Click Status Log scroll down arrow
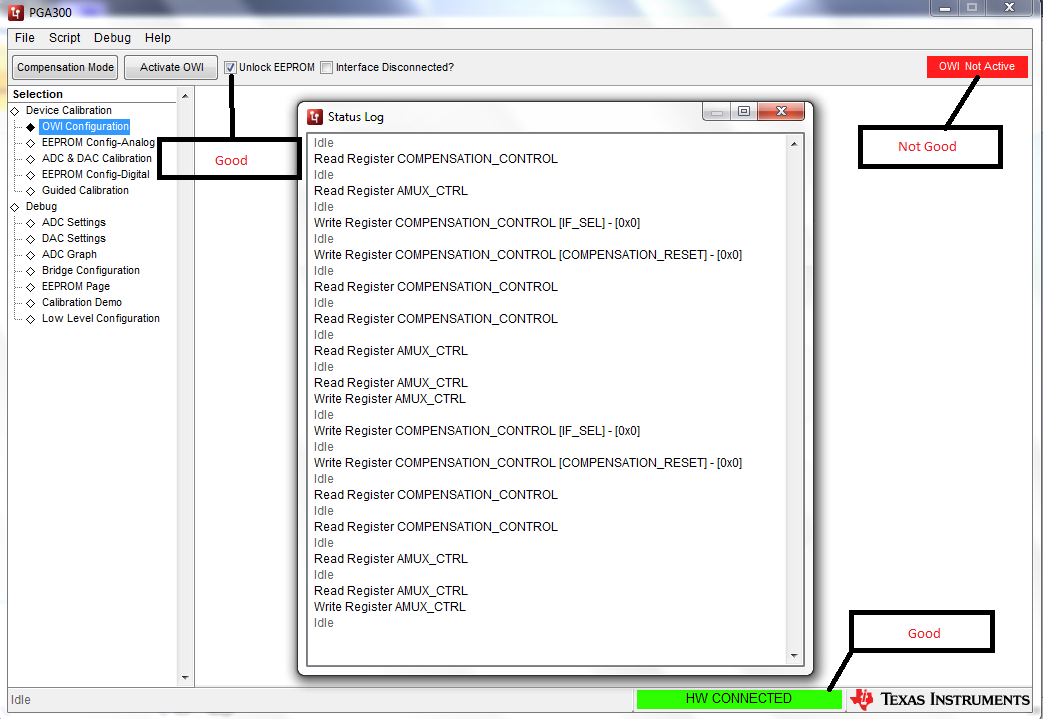Image resolution: width=1043 pixels, height=719 pixels. [x=794, y=656]
